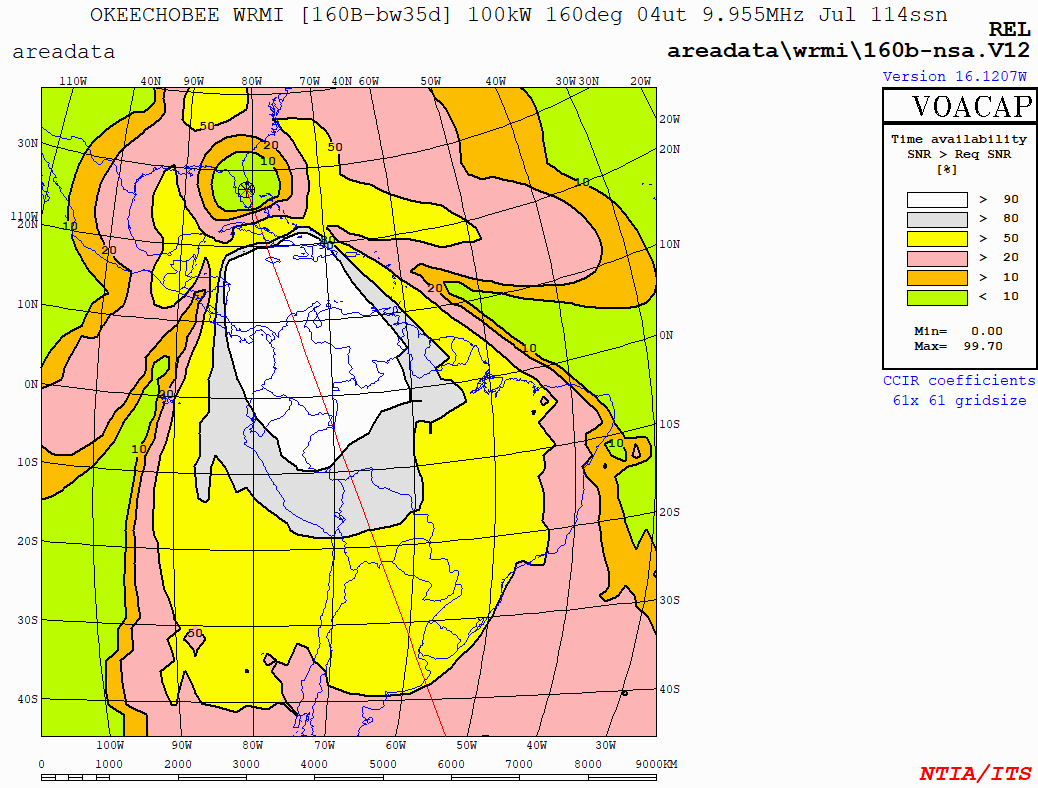This screenshot has height=788, width=1038.
Task: Click the areadata\wrmi\160b-nsa.V12 file path
Action: (x=848, y=51)
